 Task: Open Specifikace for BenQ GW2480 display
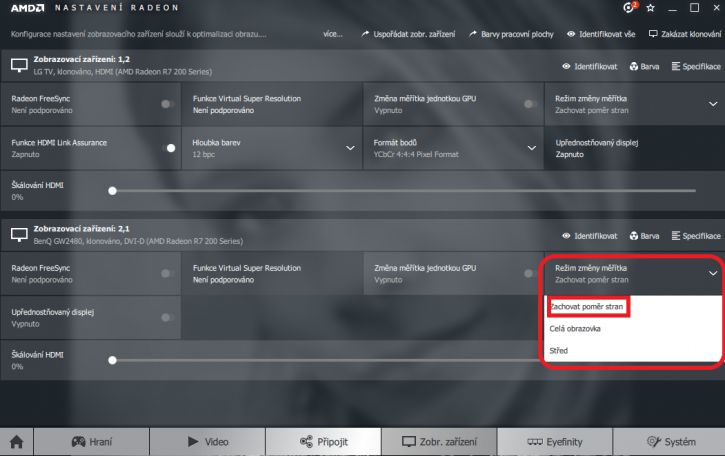click(x=696, y=236)
